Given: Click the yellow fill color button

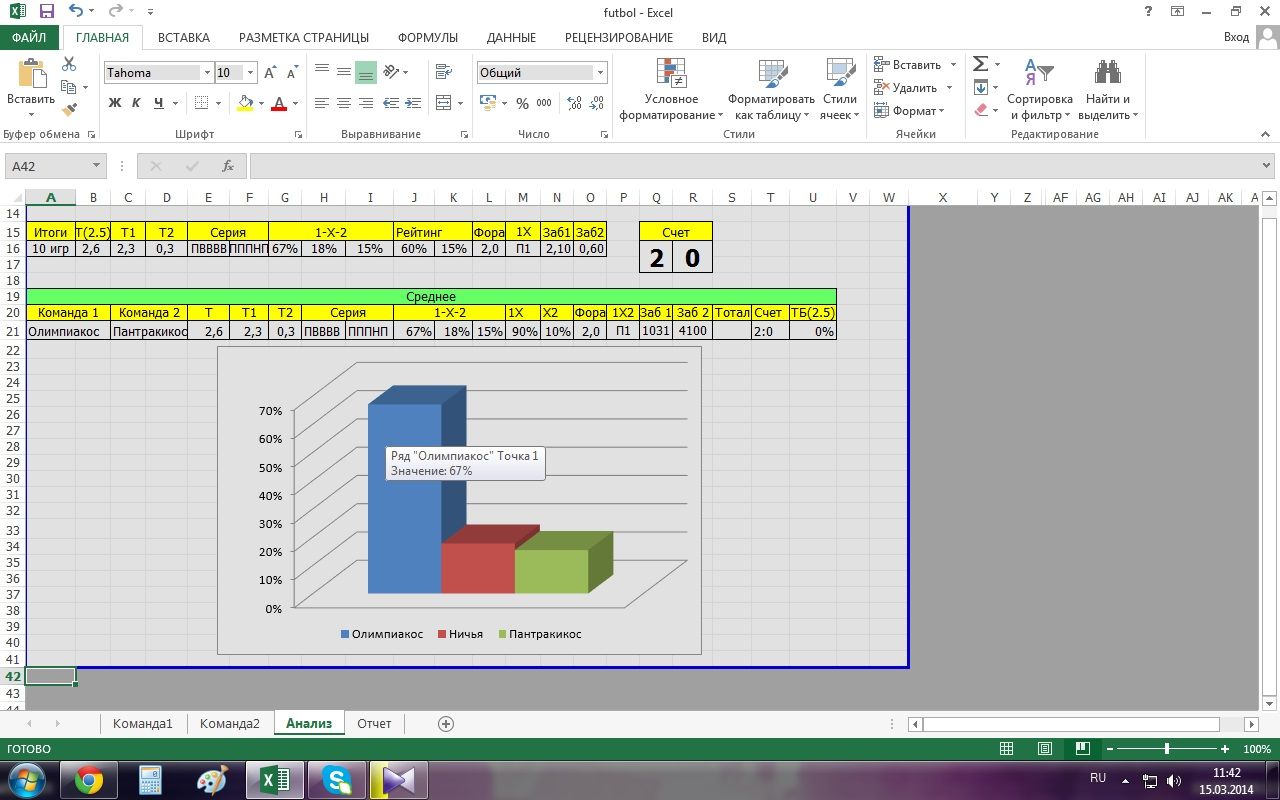Looking at the screenshot, I should (245, 103).
